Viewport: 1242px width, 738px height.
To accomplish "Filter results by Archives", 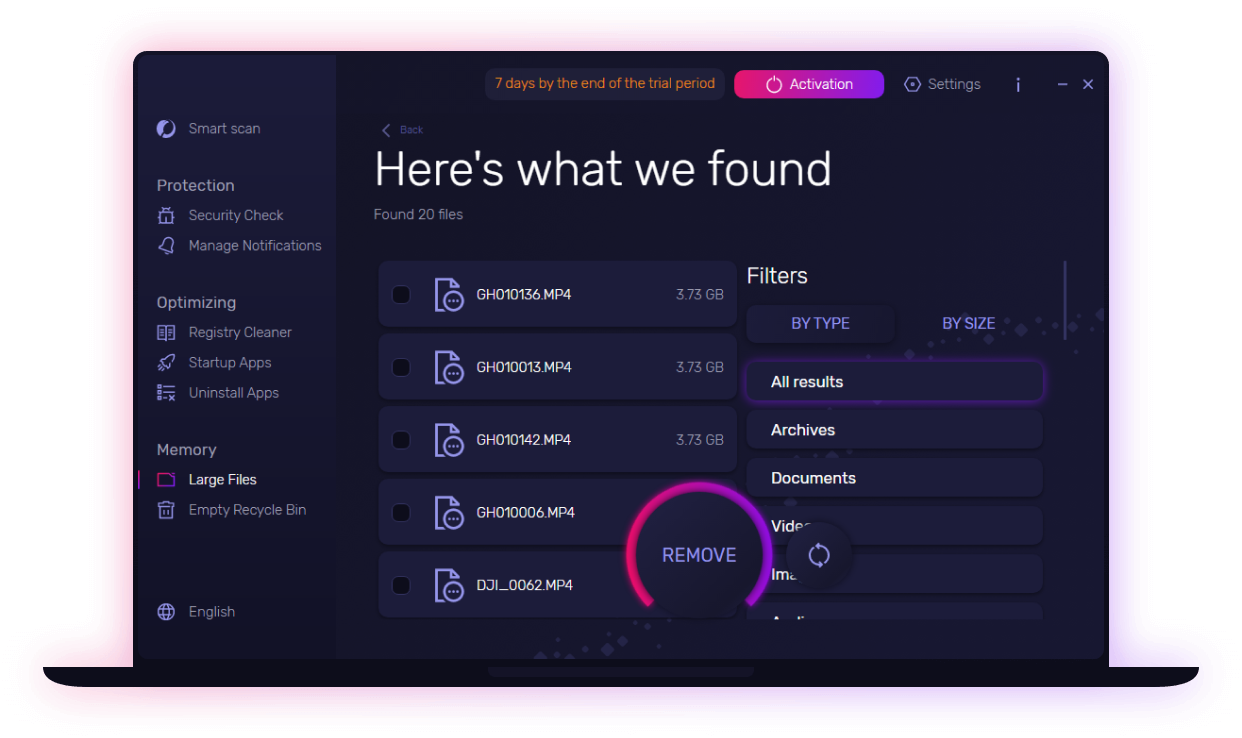I will coord(894,430).
